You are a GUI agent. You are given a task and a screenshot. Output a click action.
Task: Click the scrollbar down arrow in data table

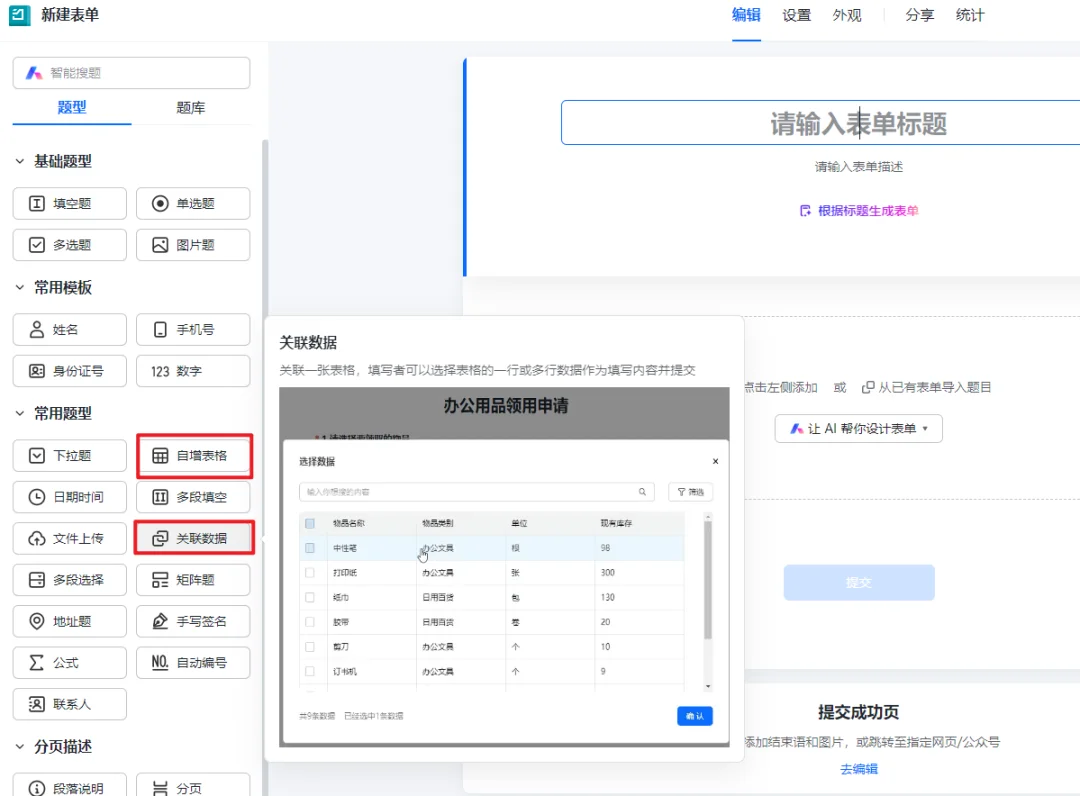707,687
